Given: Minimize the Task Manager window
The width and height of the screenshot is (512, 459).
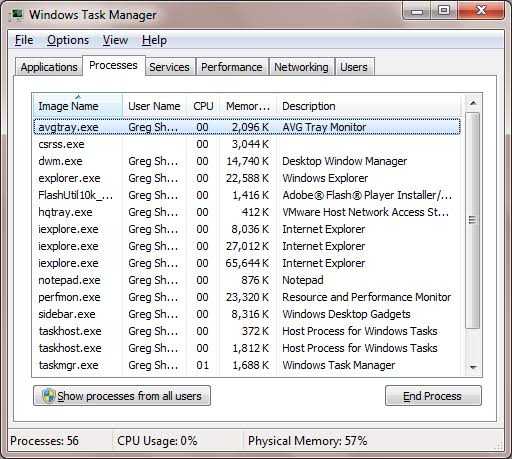Looking at the screenshot, I should coord(417,11).
